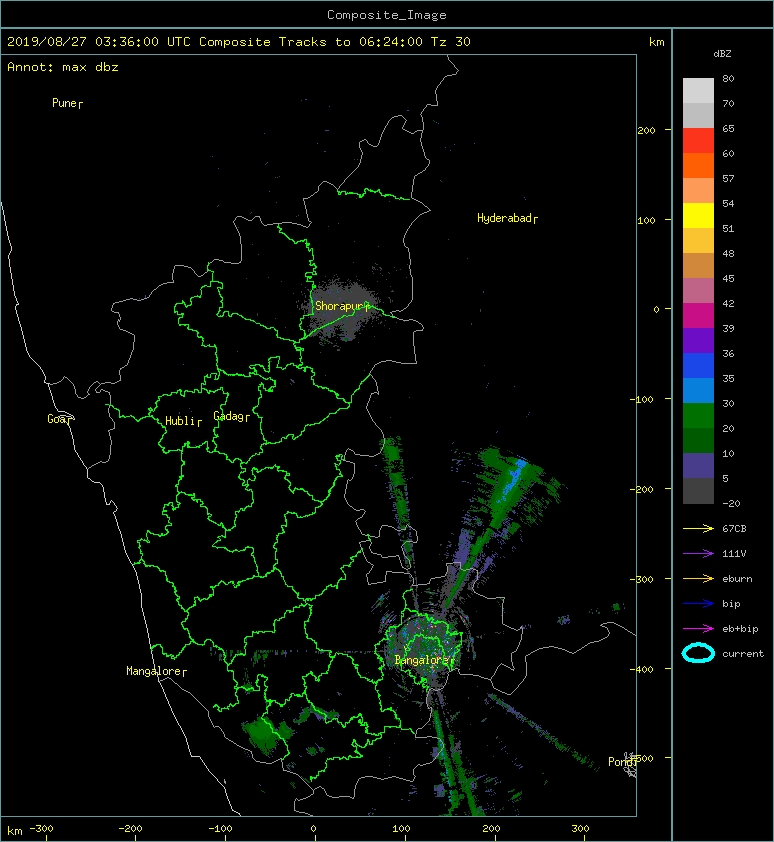The image size is (774, 842).
Task: Click the '48' colorbar value
Action: click(x=728, y=253)
